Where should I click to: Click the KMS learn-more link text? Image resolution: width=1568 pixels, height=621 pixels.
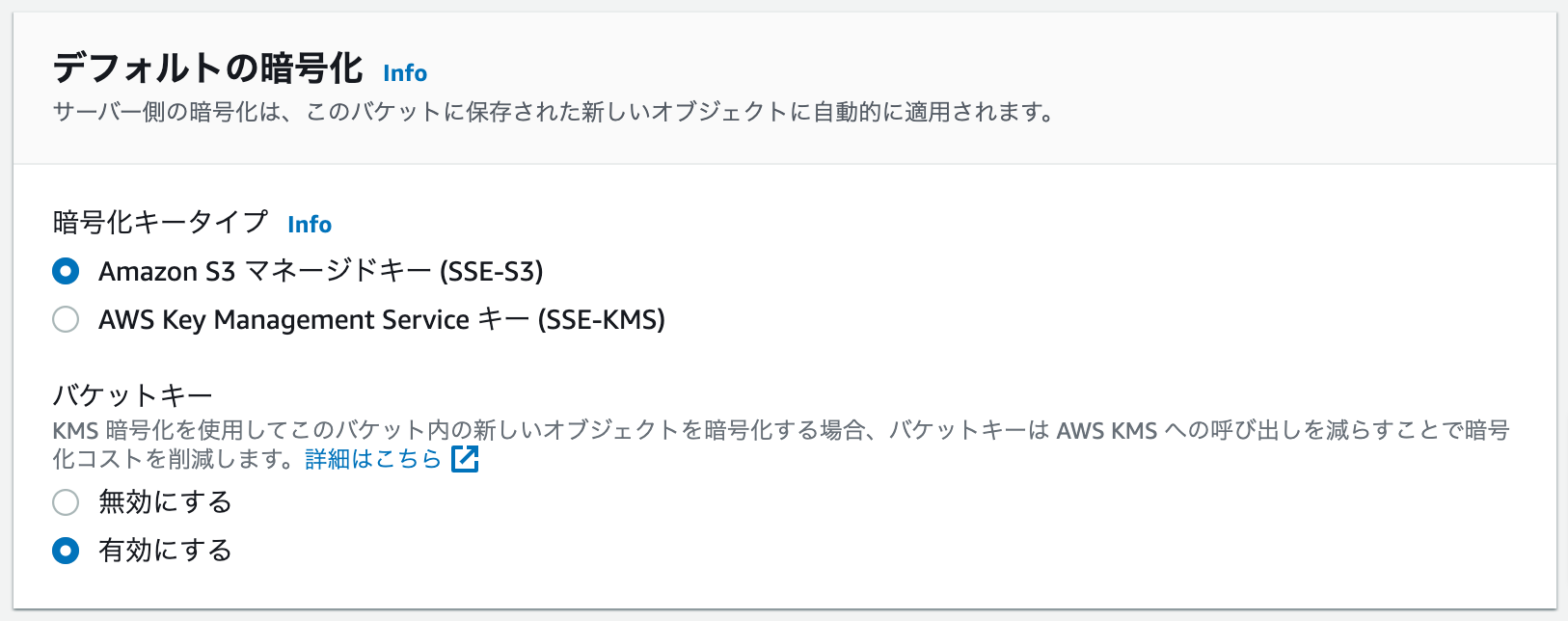click(374, 461)
